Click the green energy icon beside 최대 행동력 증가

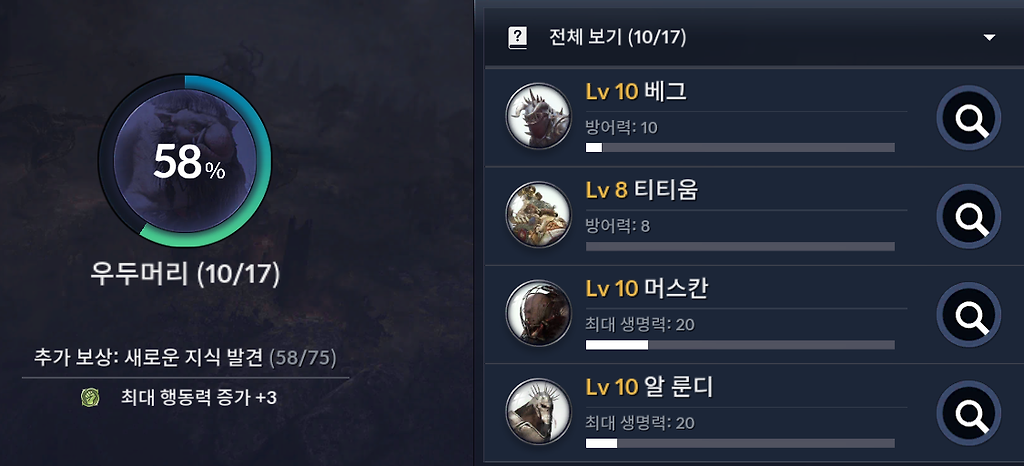(90, 397)
